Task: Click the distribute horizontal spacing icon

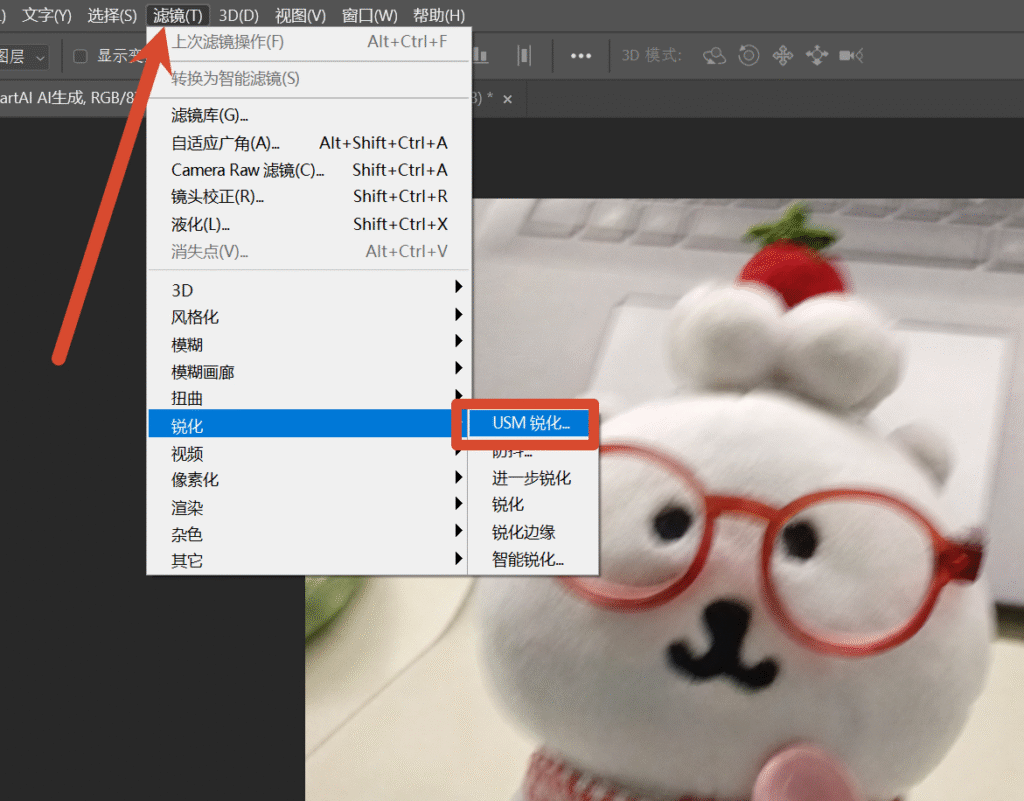Action: click(x=524, y=55)
